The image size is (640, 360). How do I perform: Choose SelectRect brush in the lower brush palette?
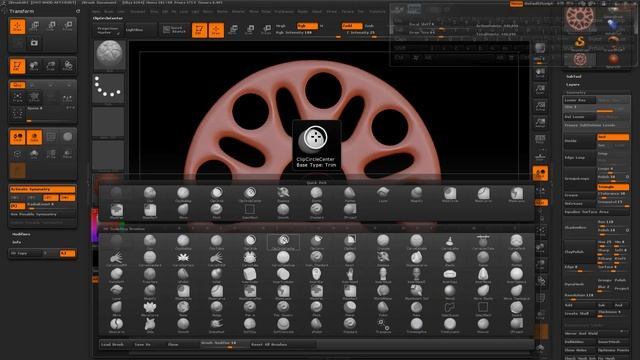click(x=483, y=309)
